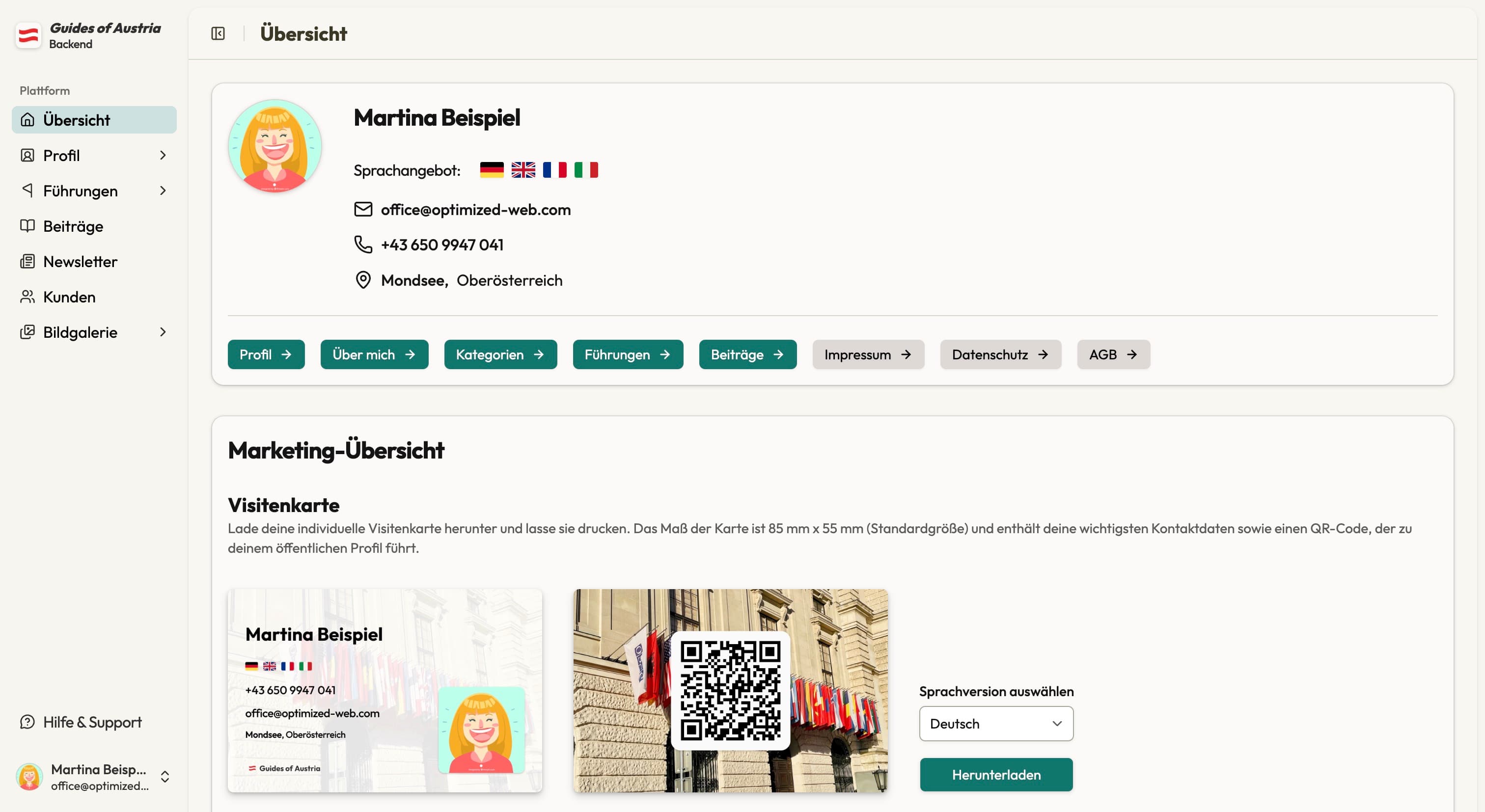Click the envelope icon next to the email
Image resolution: width=1485 pixels, height=812 pixels.
(x=363, y=209)
